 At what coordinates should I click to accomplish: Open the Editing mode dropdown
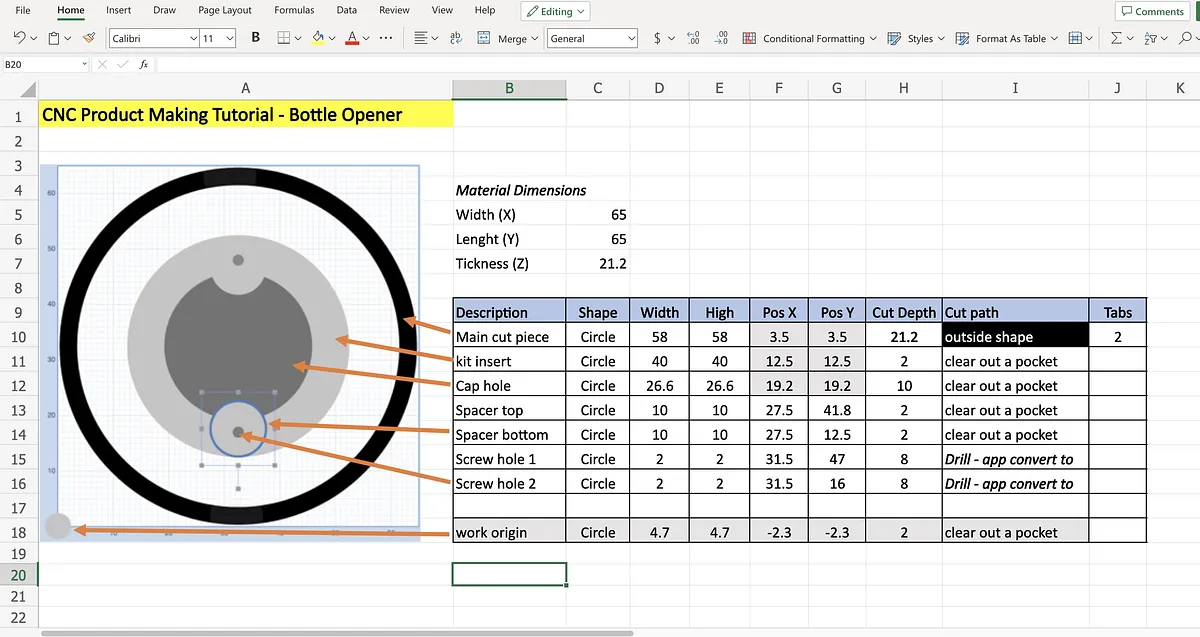[556, 12]
